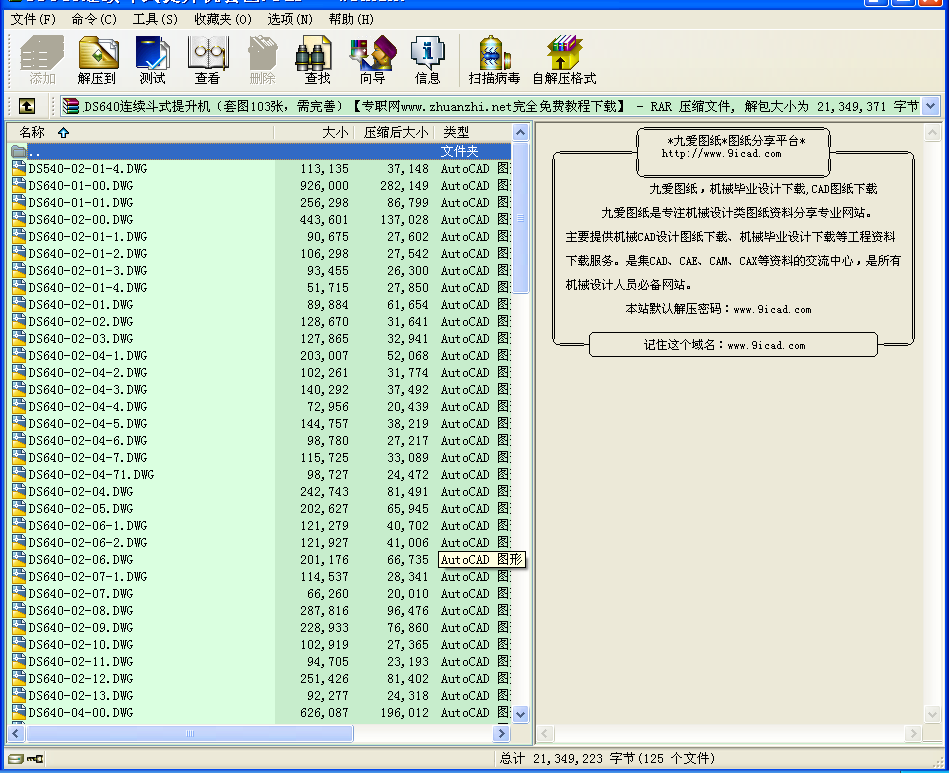
Task: Click file list scroll right arrow
Action: 501,734
